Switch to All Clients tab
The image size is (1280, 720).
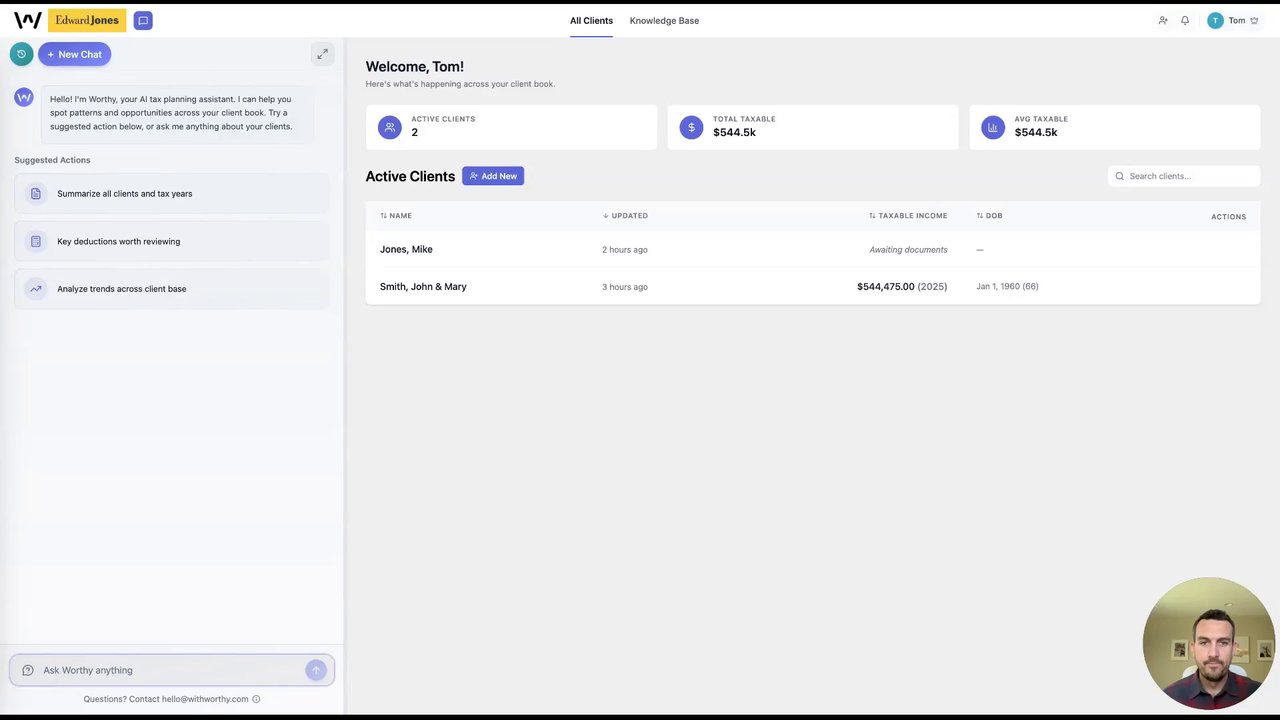pos(591,20)
